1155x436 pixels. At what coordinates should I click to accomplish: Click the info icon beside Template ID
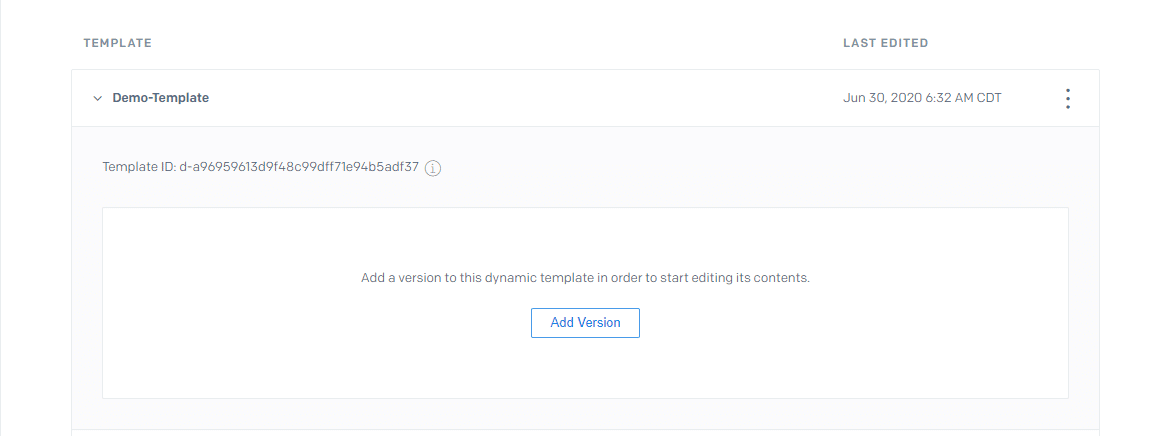coord(433,168)
